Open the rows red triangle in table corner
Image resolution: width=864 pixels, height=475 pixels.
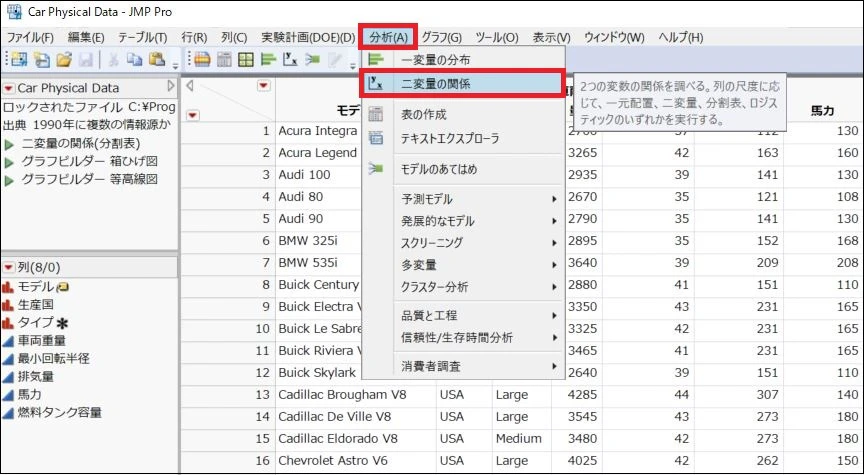coord(193,115)
